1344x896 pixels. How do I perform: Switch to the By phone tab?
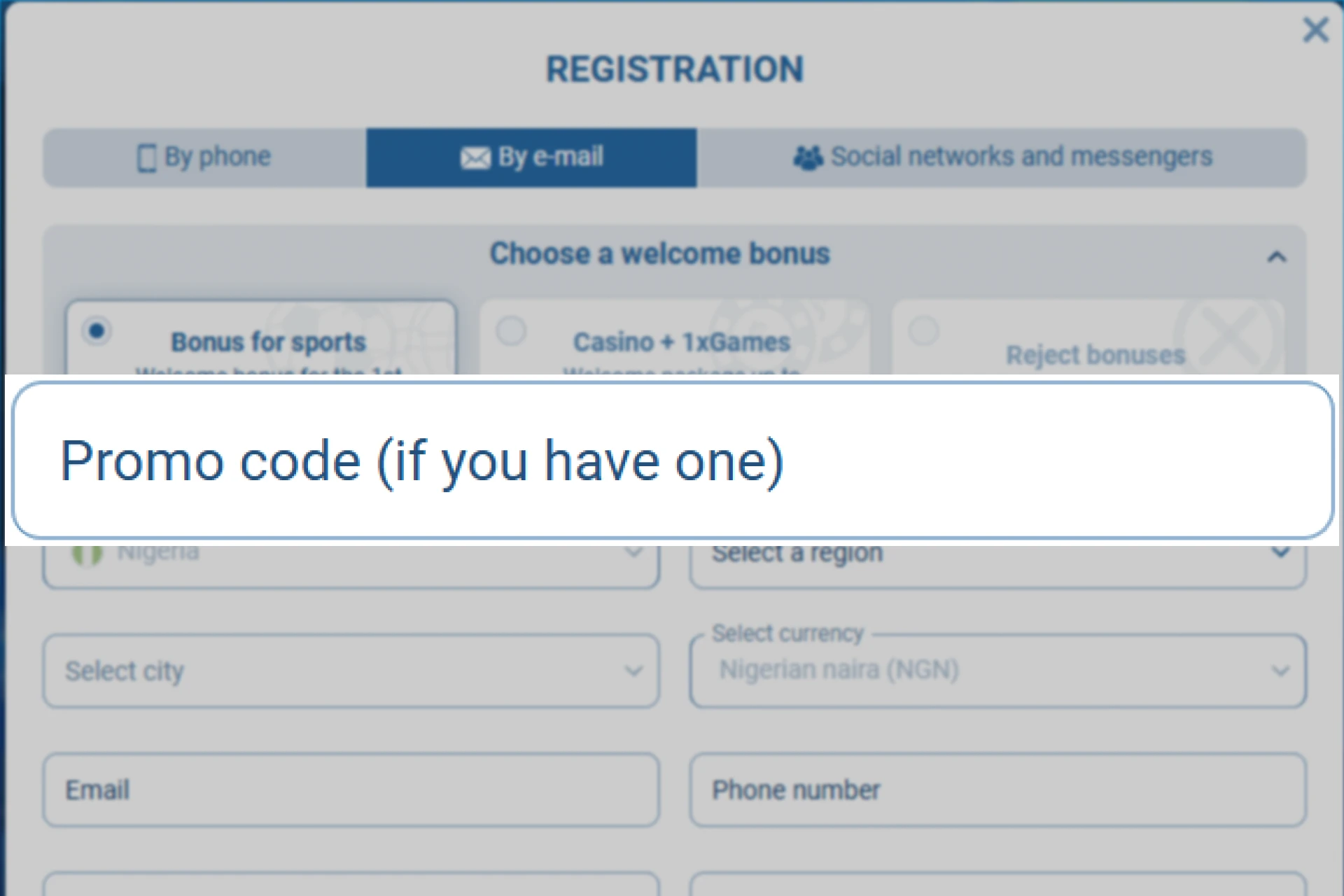203,157
